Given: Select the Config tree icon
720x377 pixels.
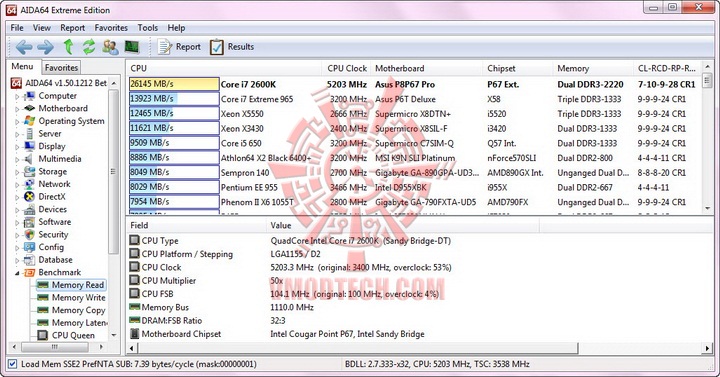Looking at the screenshot, I should point(29,247).
